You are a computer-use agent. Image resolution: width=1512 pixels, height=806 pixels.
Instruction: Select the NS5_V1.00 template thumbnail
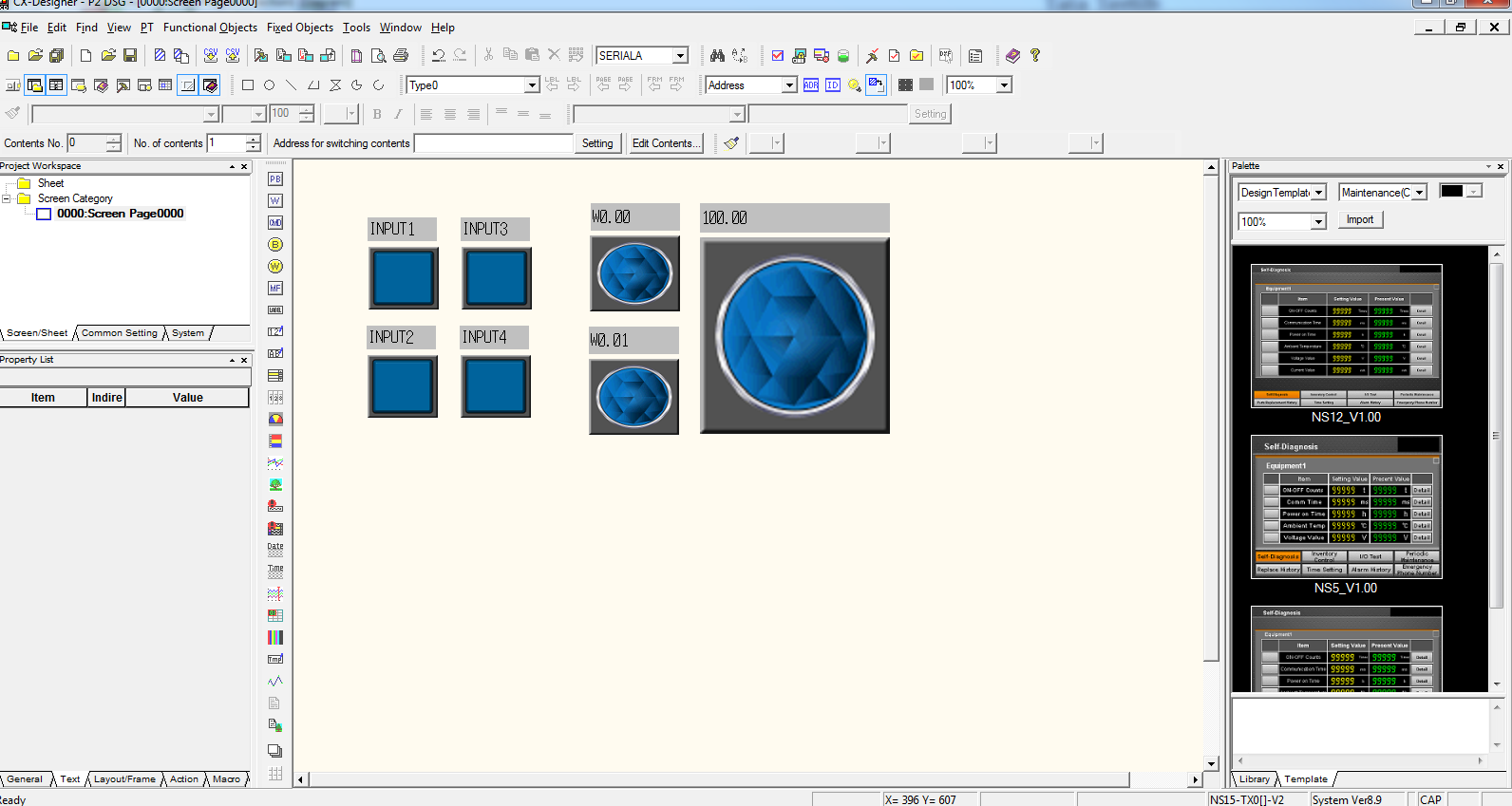1346,507
